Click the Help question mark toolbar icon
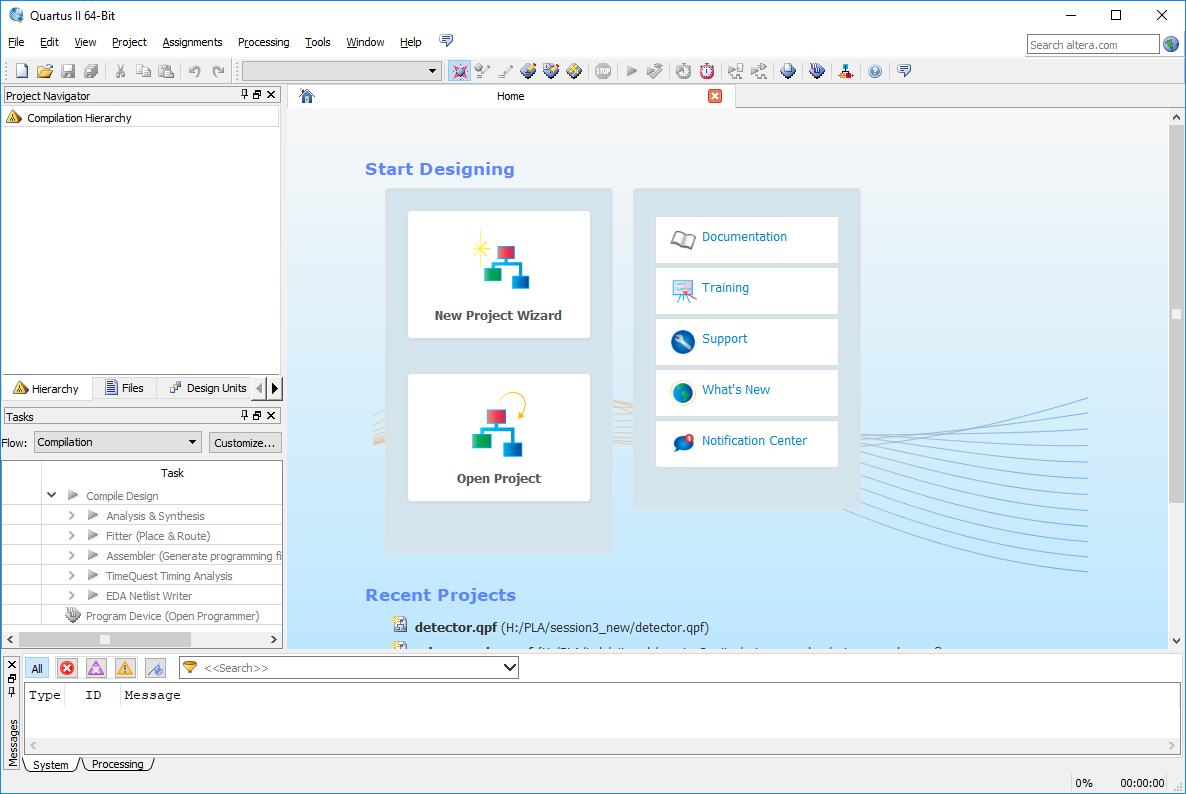 click(875, 71)
